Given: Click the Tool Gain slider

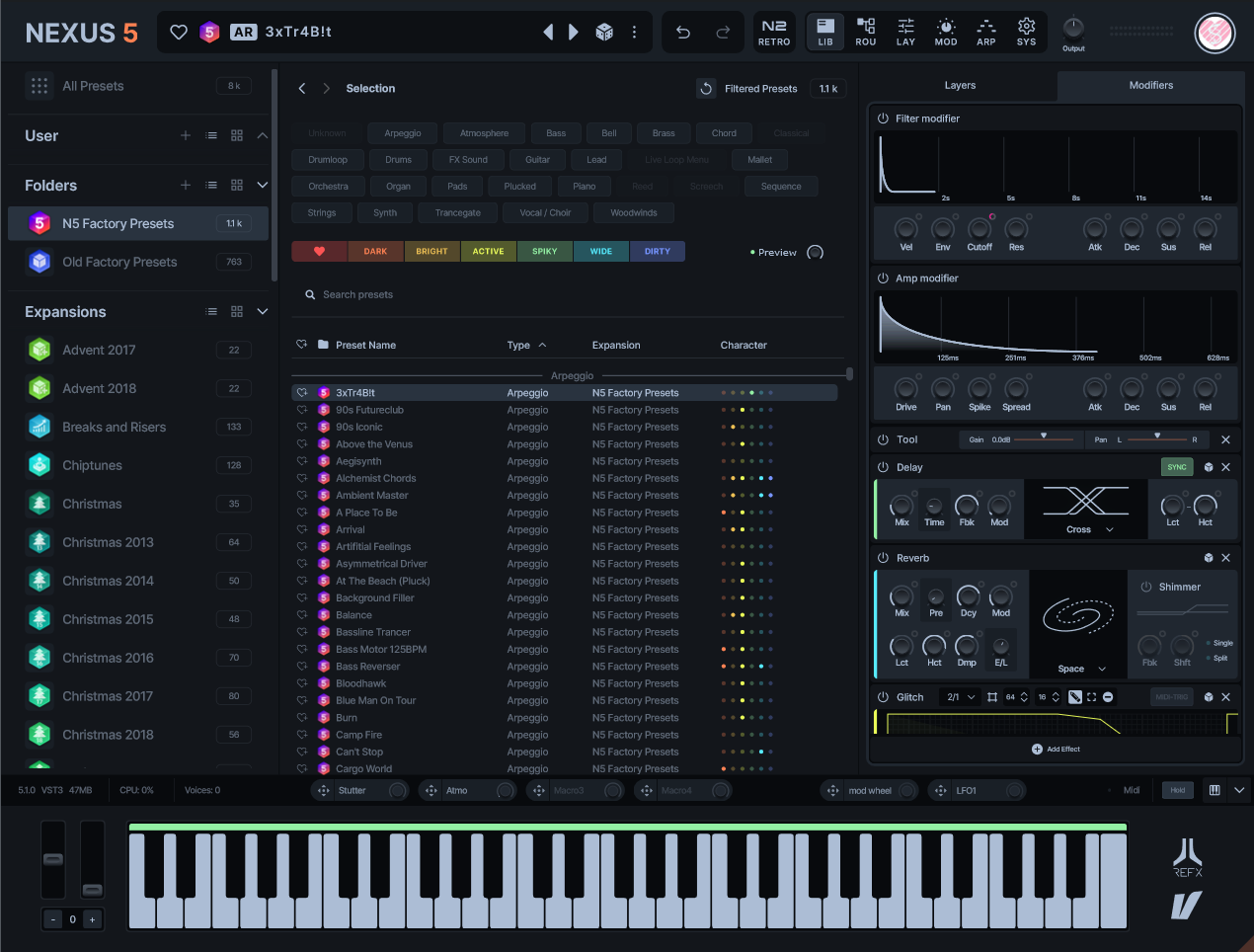Looking at the screenshot, I should (1044, 437).
